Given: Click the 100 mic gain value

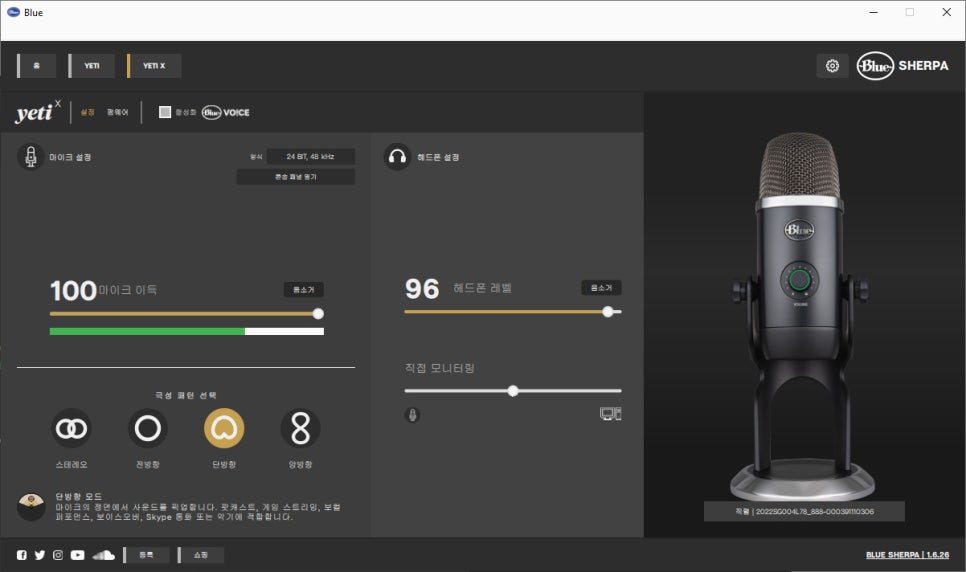Looking at the screenshot, I should tap(73, 291).
